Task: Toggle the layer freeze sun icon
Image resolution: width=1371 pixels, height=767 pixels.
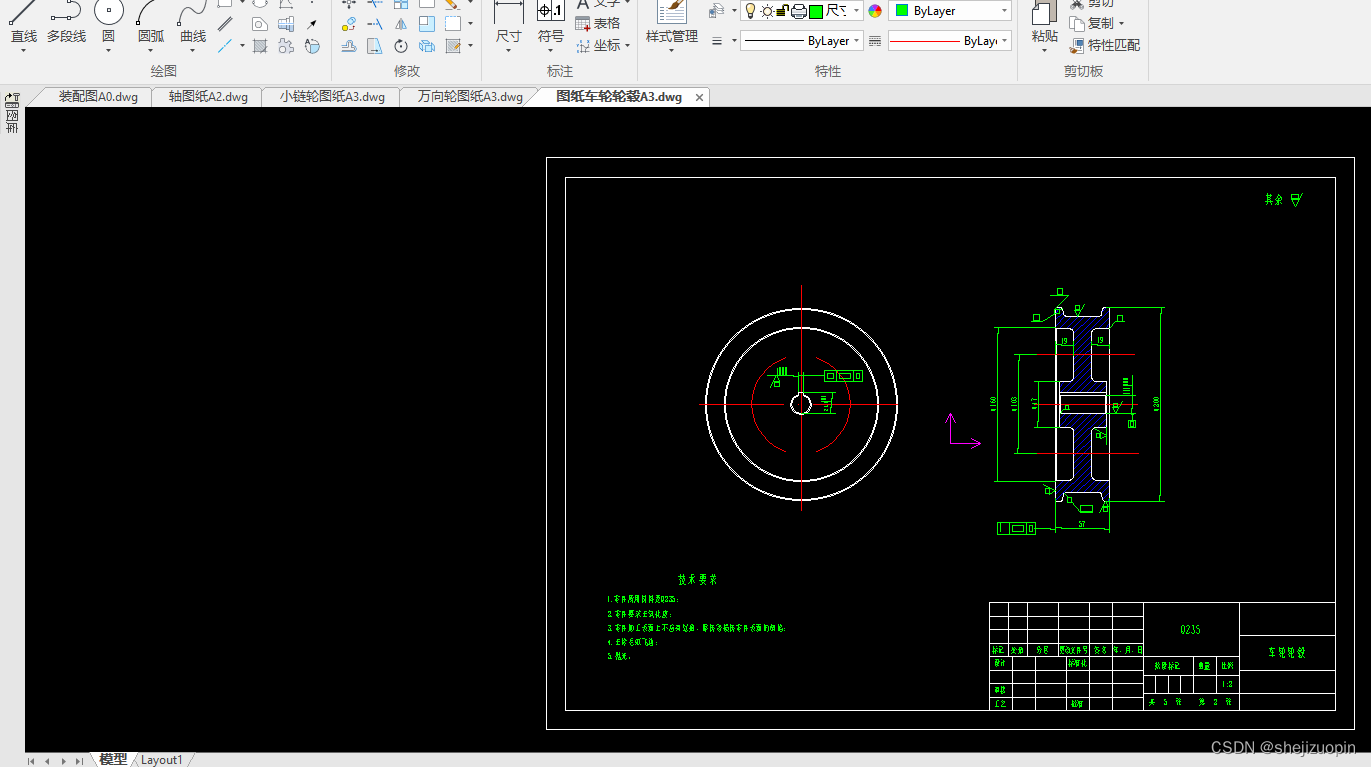Action: point(766,11)
